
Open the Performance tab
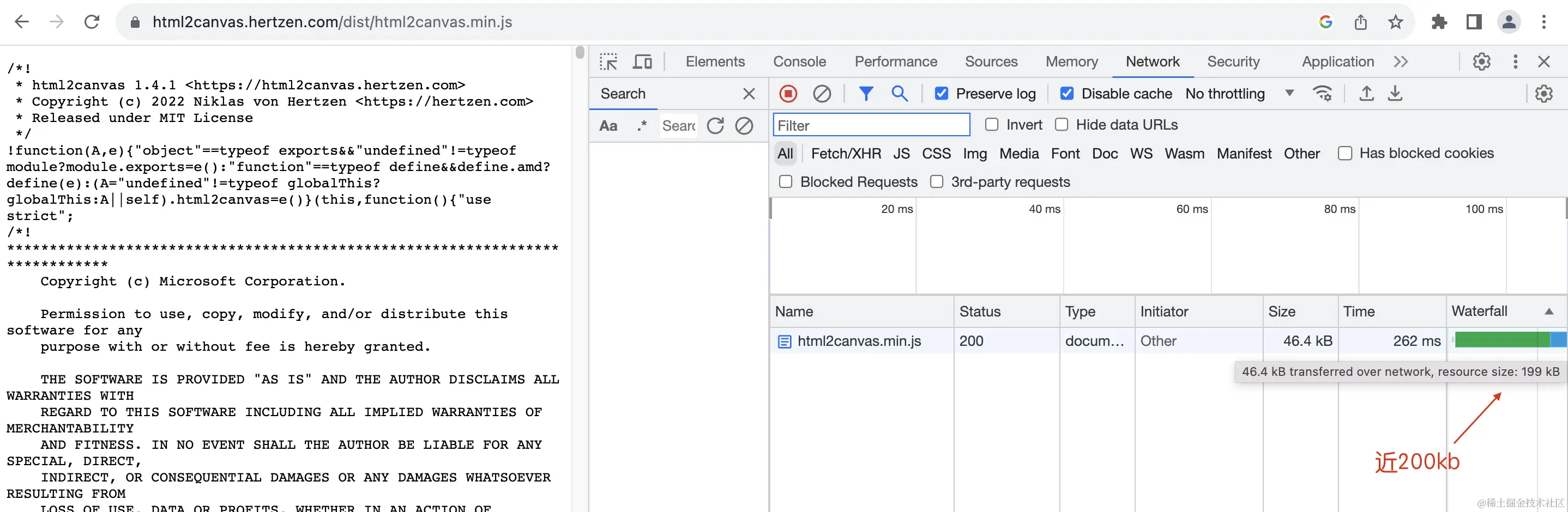[895, 62]
